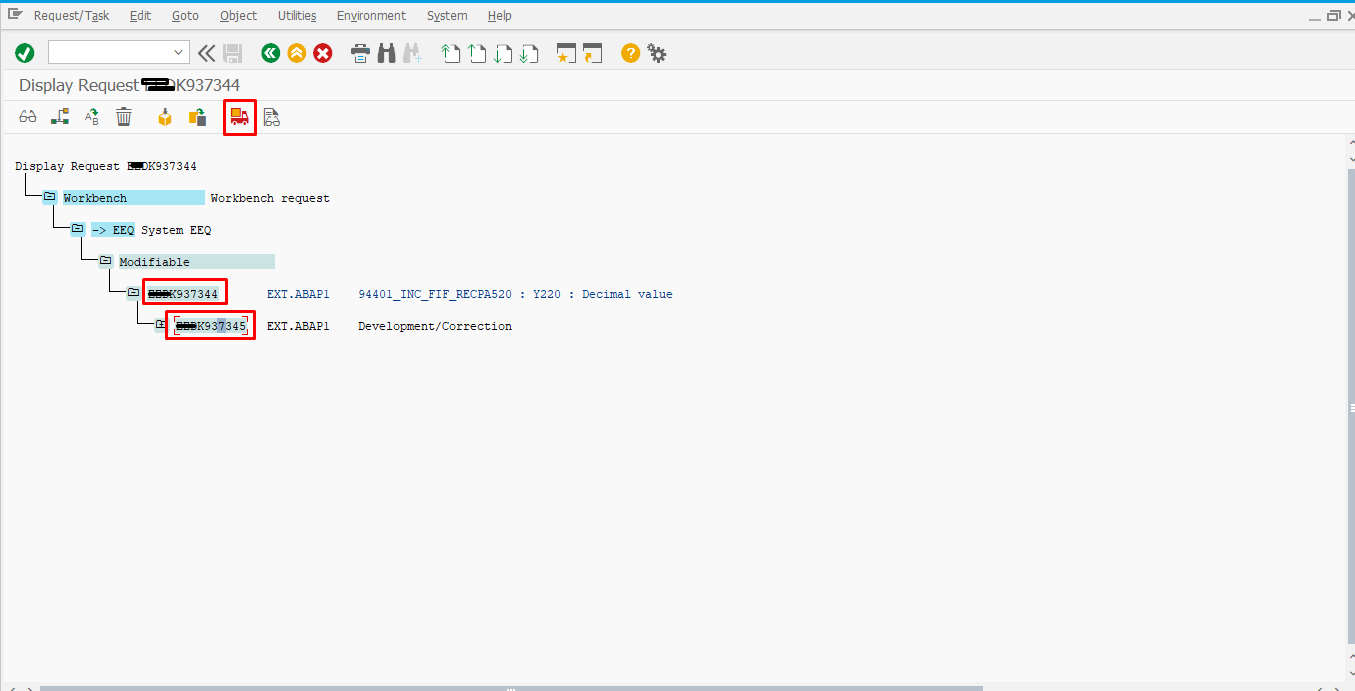The width and height of the screenshot is (1355, 691).
Task: Go to Previous Page icon
Action: (x=477, y=53)
